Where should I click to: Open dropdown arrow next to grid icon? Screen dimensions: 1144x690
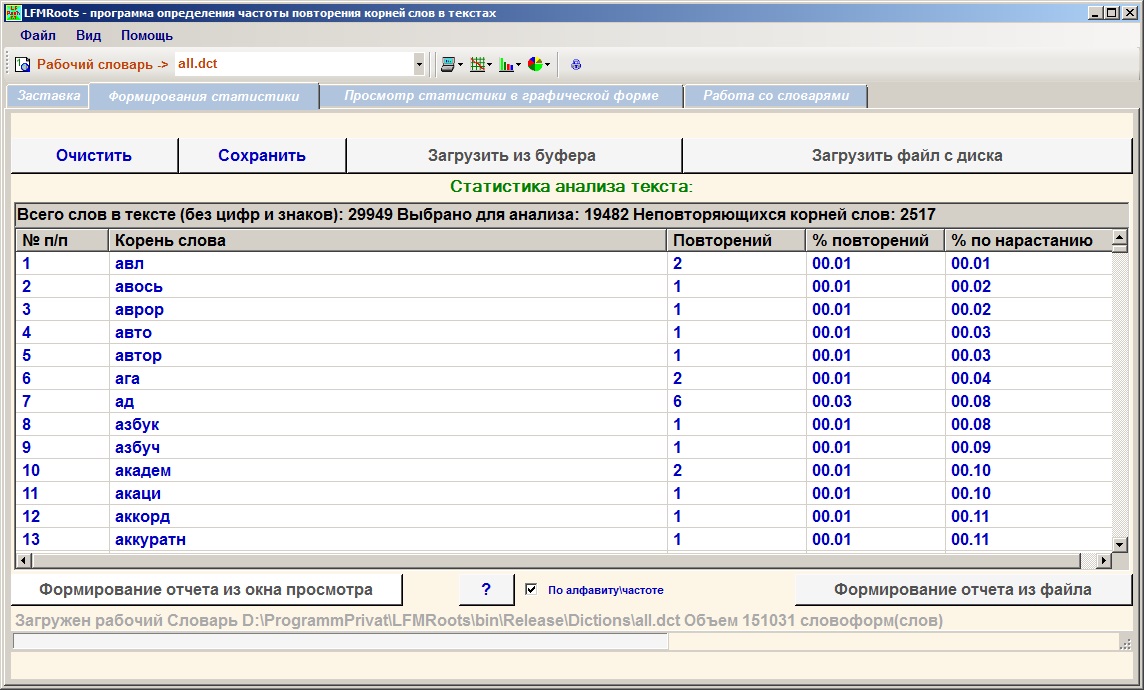(x=490, y=64)
